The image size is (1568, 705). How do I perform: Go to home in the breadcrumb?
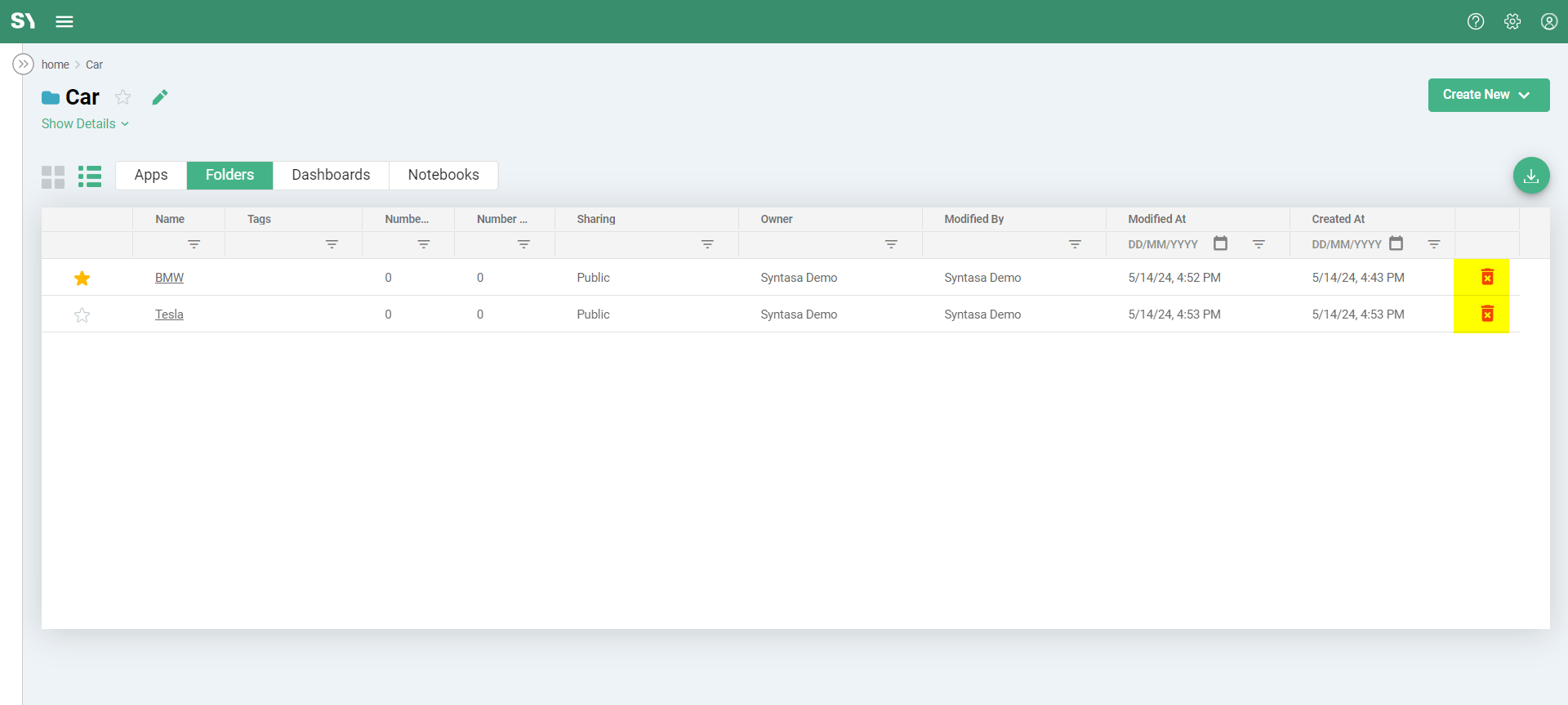55,65
